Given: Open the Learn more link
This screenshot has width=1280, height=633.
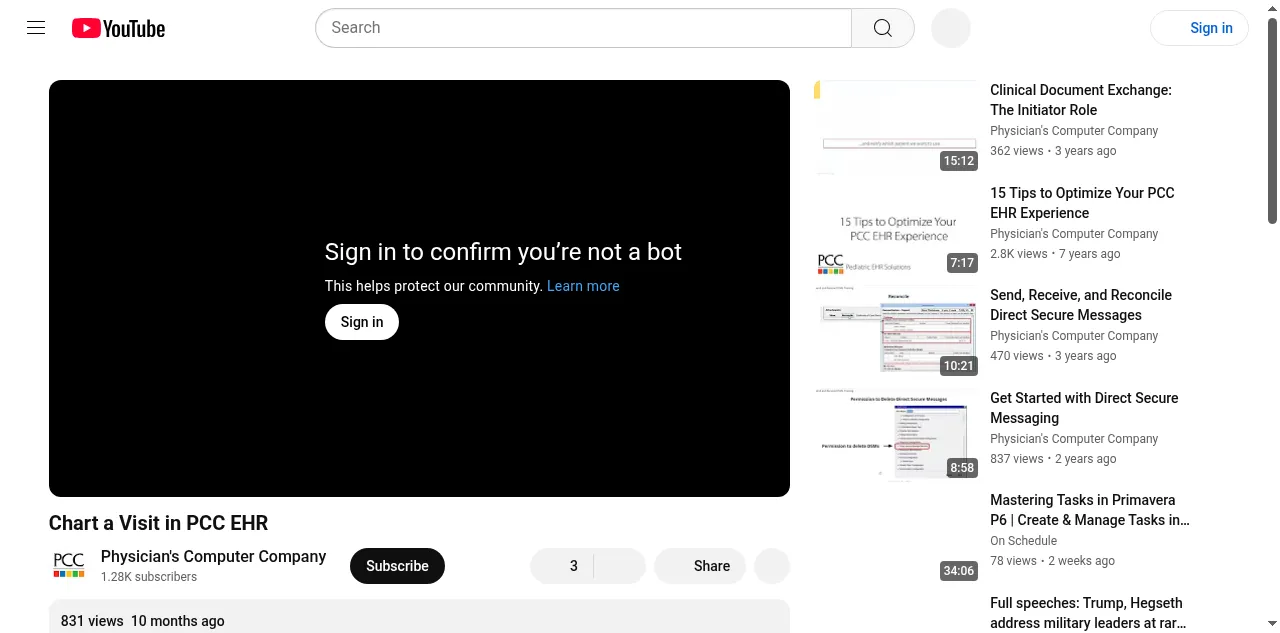Looking at the screenshot, I should click(583, 286).
